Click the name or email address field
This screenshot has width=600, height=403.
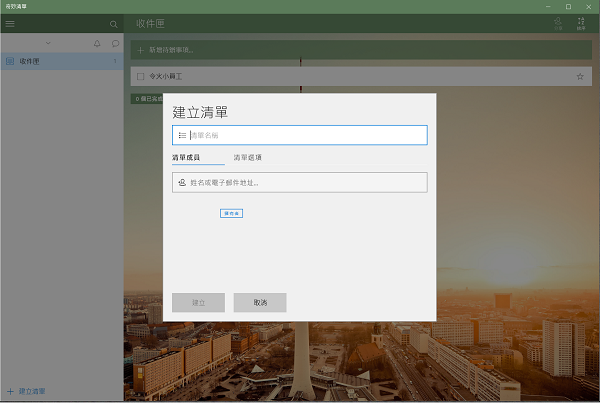300,183
